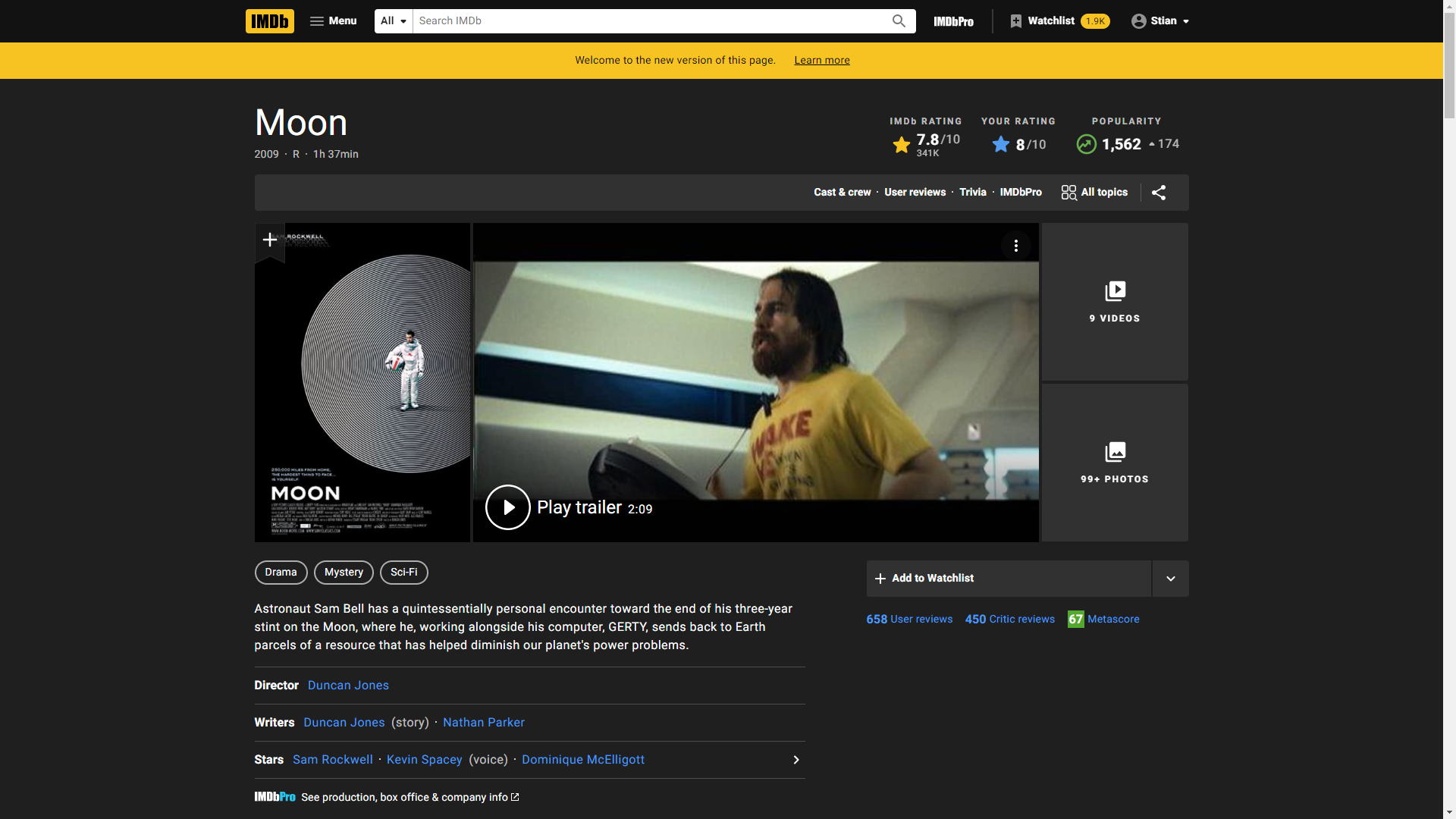This screenshot has width=1456, height=819.
Task: Click the Search IMDb input field
Action: tap(652, 21)
